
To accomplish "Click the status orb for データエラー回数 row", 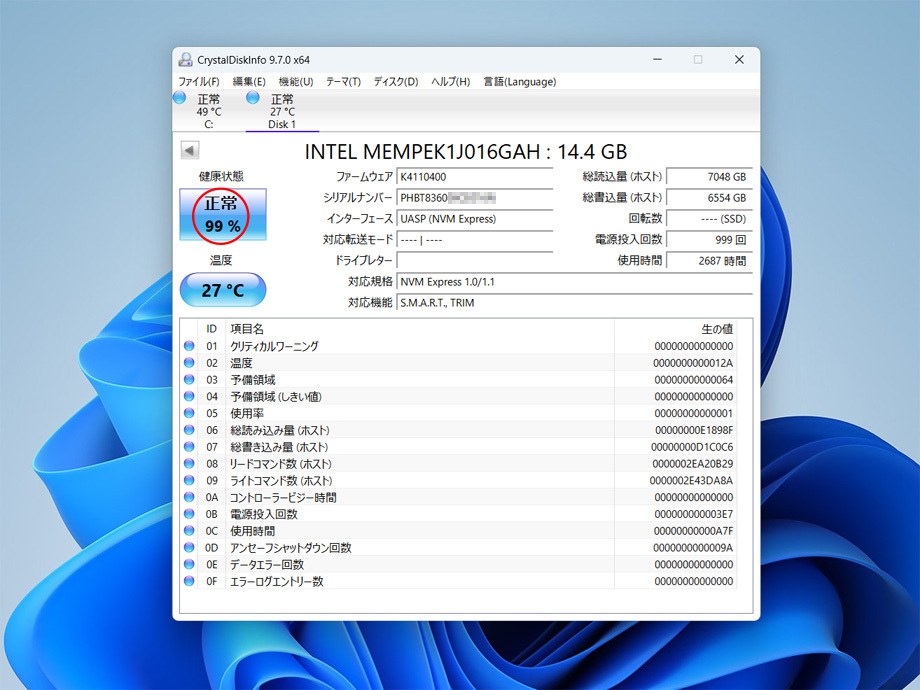I will point(189,564).
